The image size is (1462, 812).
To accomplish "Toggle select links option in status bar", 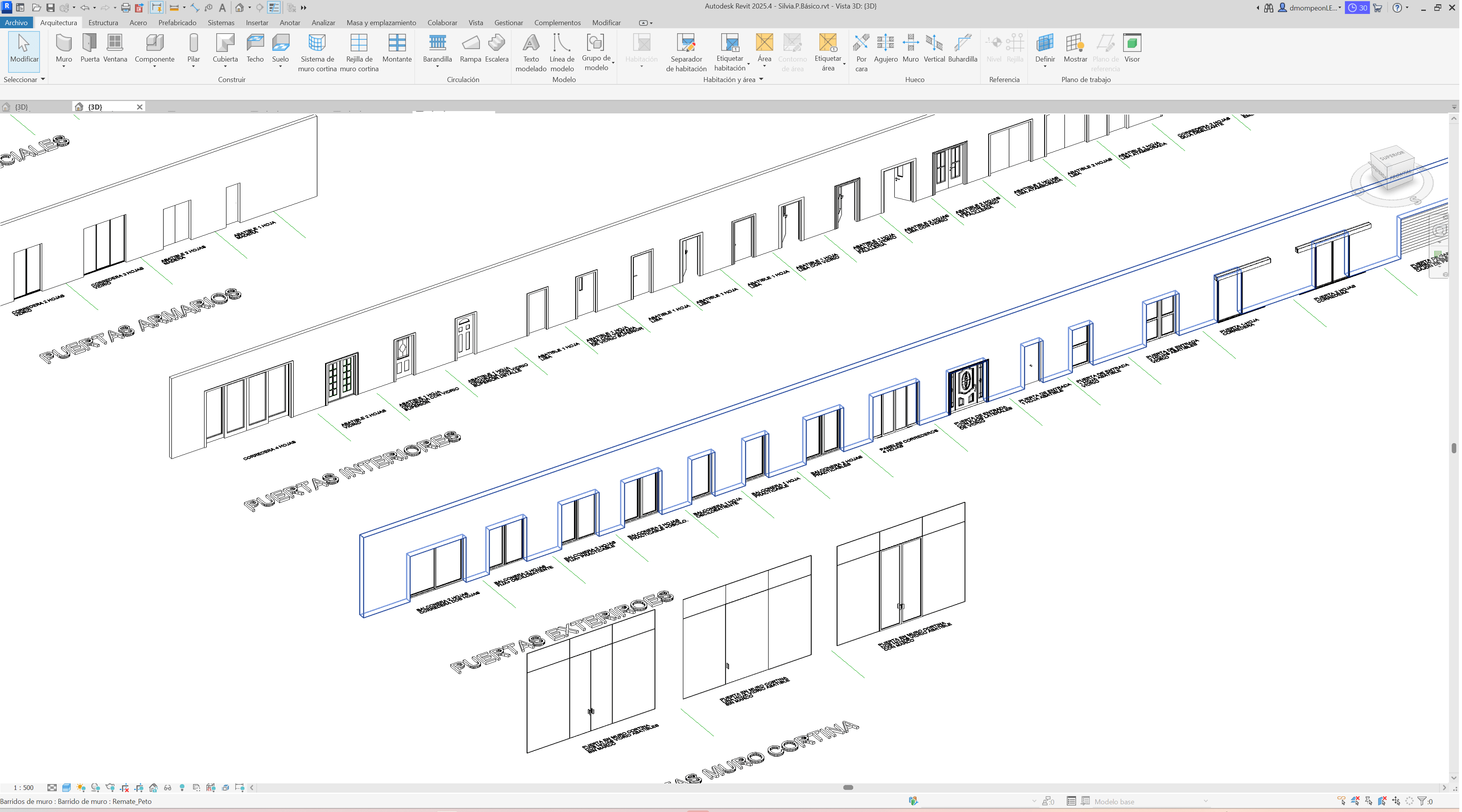I will pos(1342,801).
